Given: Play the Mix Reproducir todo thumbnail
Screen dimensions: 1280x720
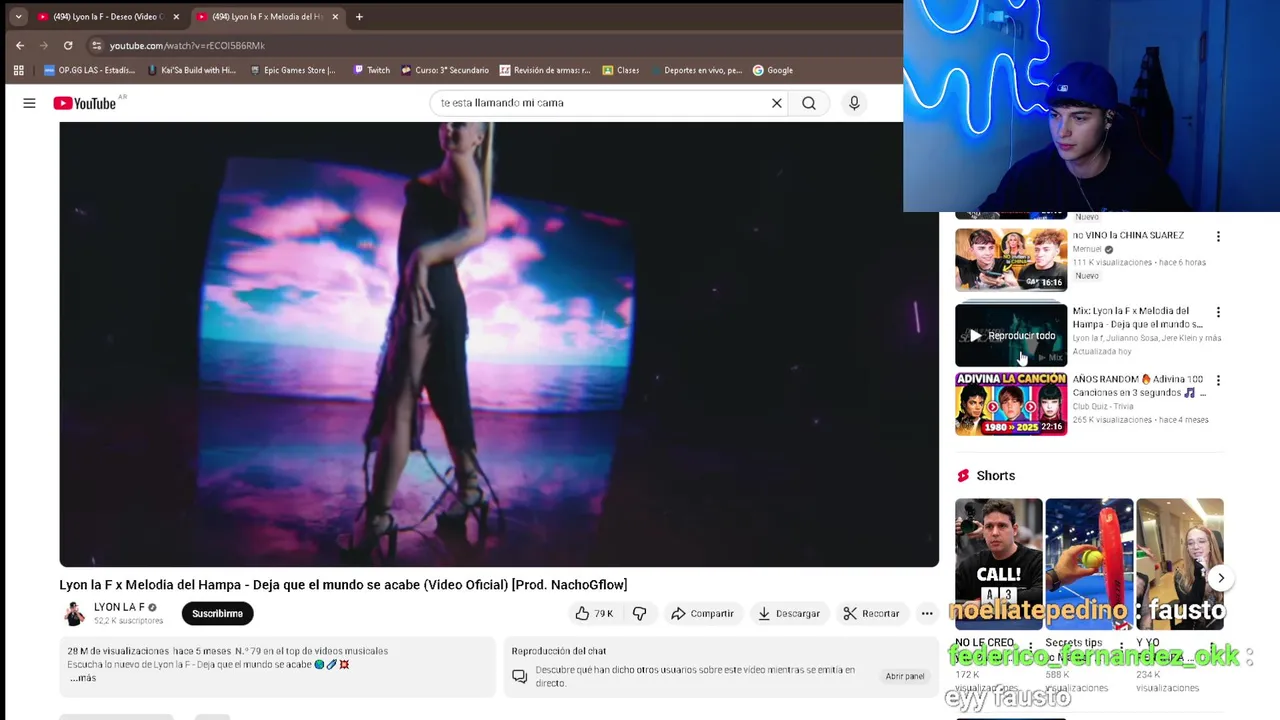Looking at the screenshot, I should click(x=1011, y=335).
